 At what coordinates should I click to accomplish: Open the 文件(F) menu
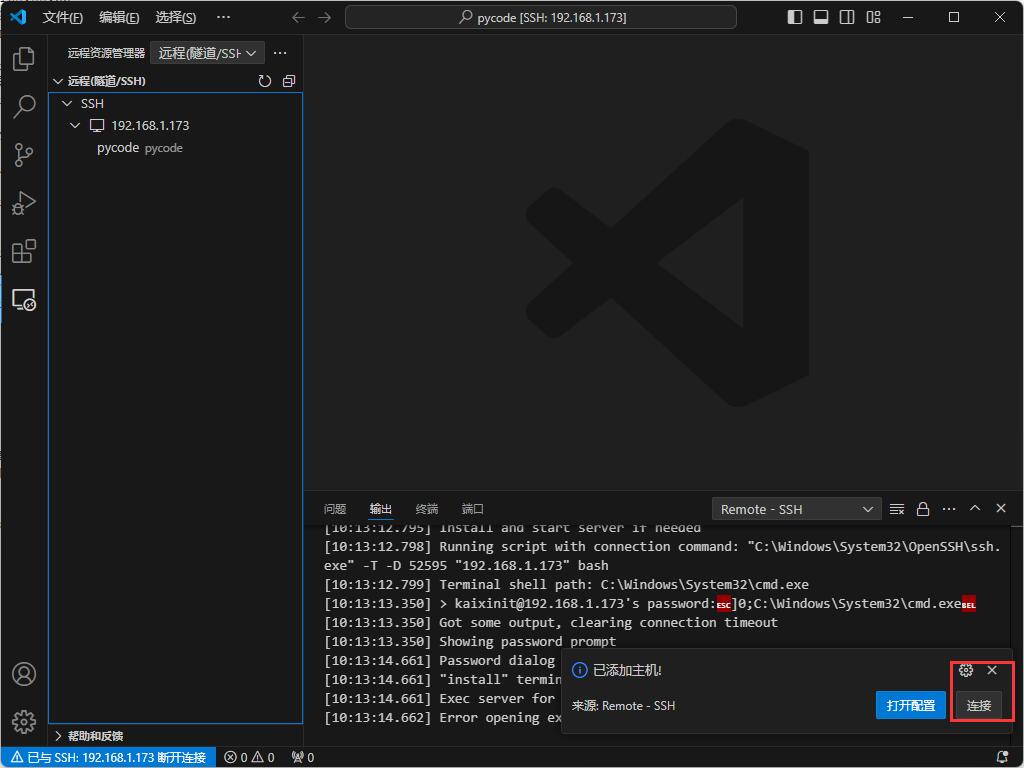click(62, 17)
